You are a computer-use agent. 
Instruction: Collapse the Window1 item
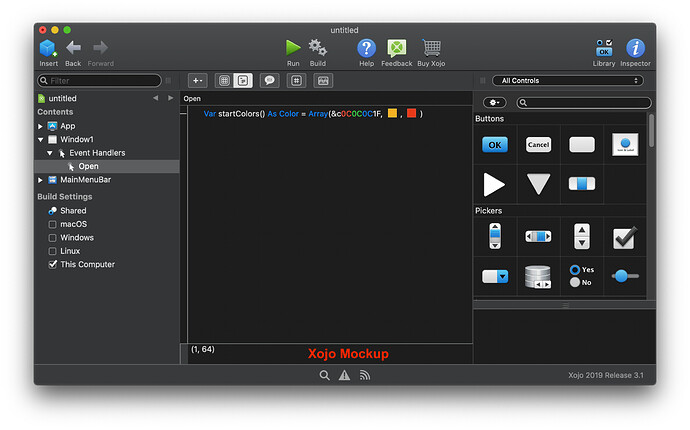[x=40, y=140]
